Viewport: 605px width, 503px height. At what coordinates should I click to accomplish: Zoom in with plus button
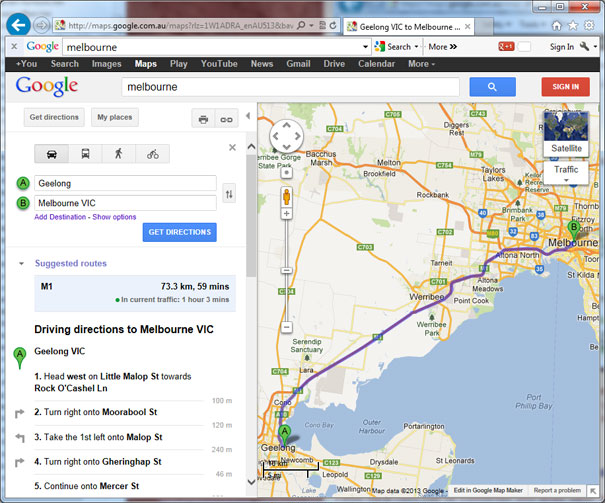click(286, 213)
